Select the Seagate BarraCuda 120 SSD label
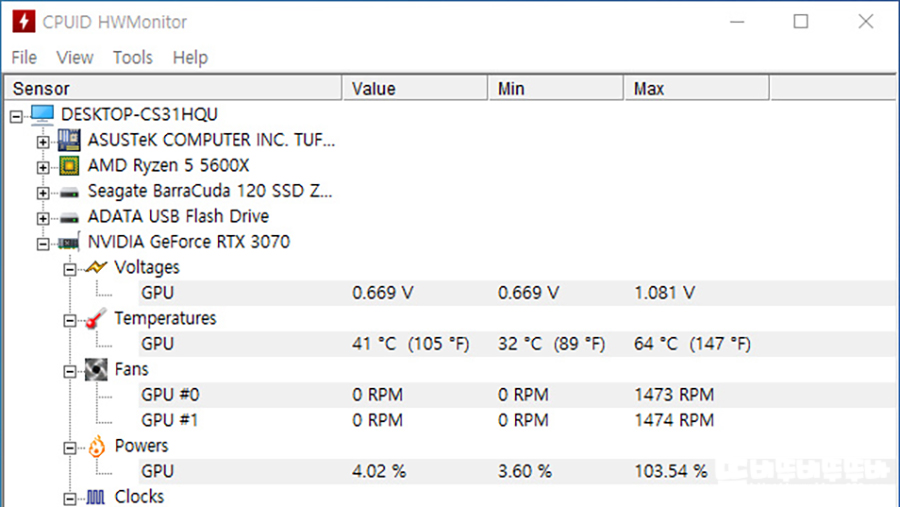 (210, 191)
